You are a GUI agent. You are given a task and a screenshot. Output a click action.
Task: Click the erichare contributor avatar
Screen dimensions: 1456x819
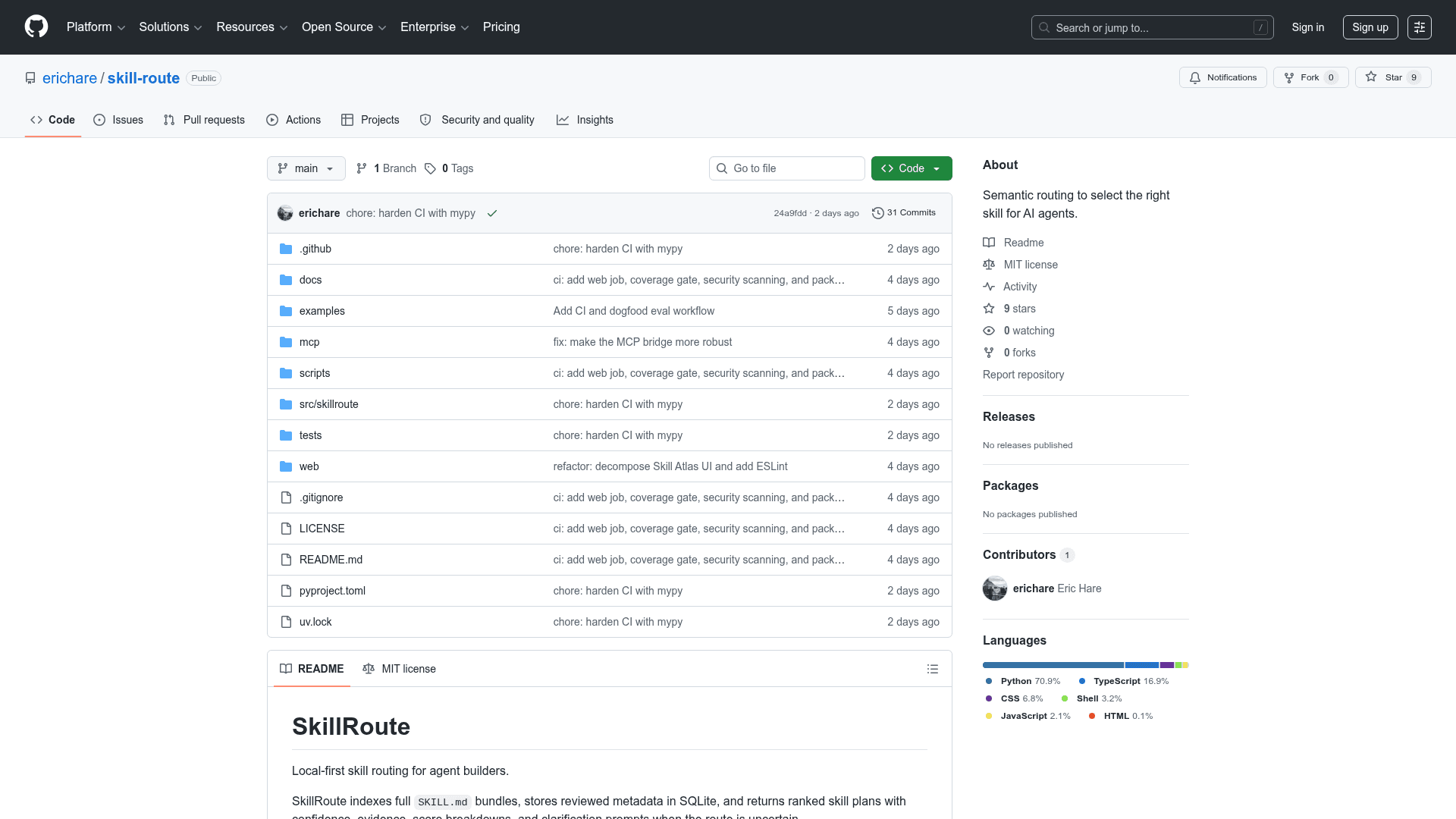[x=995, y=588]
